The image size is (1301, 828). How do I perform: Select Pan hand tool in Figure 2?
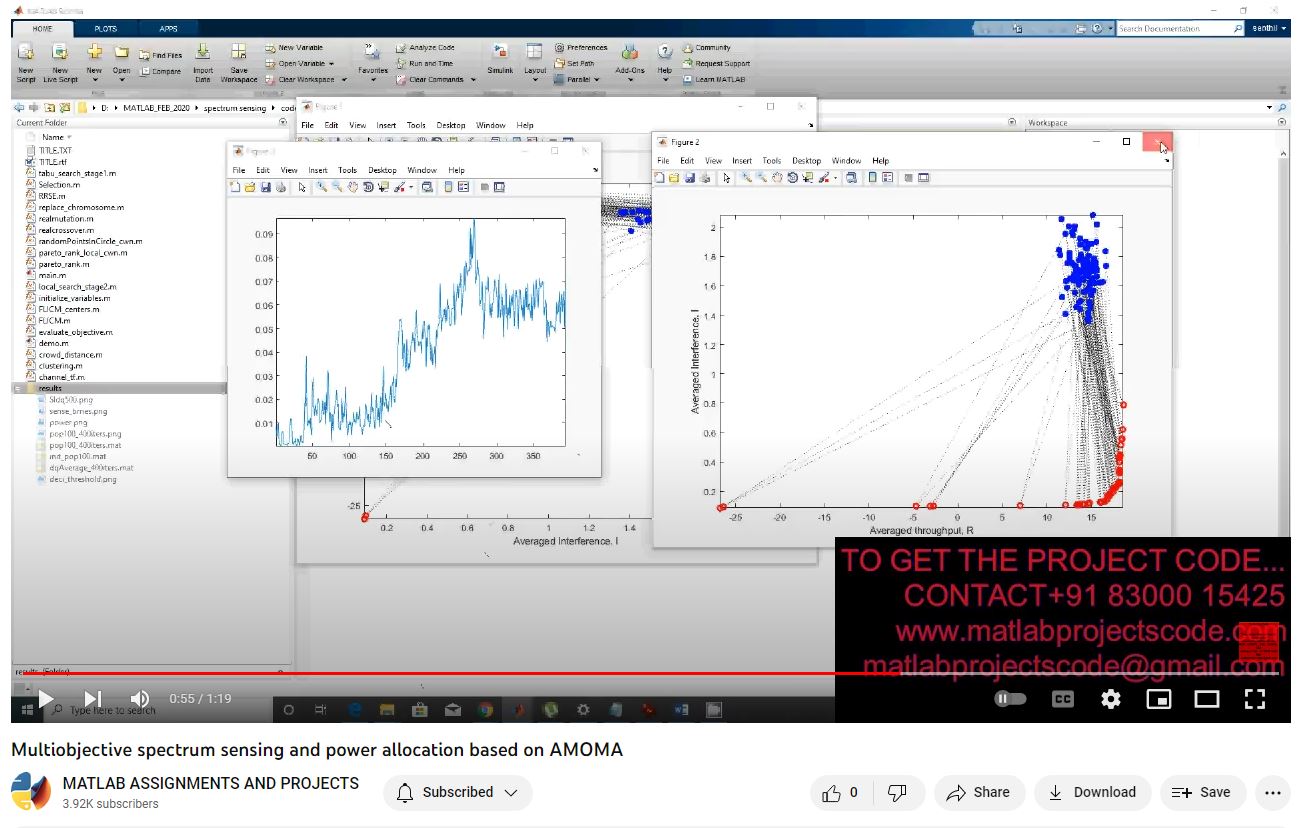777,178
